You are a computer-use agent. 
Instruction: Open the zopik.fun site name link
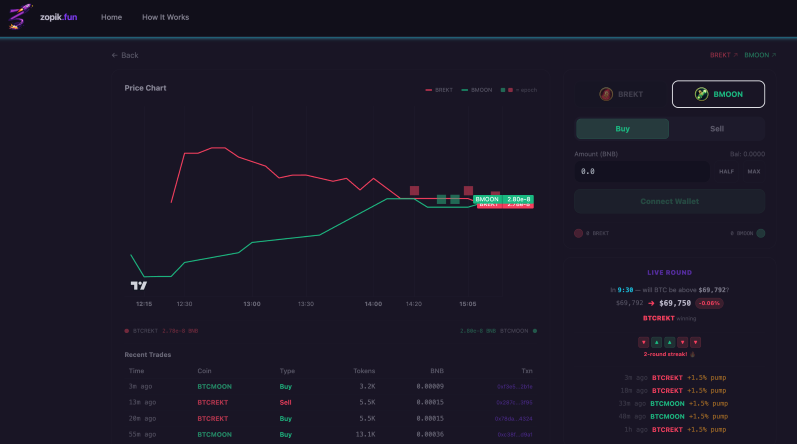click(58, 17)
